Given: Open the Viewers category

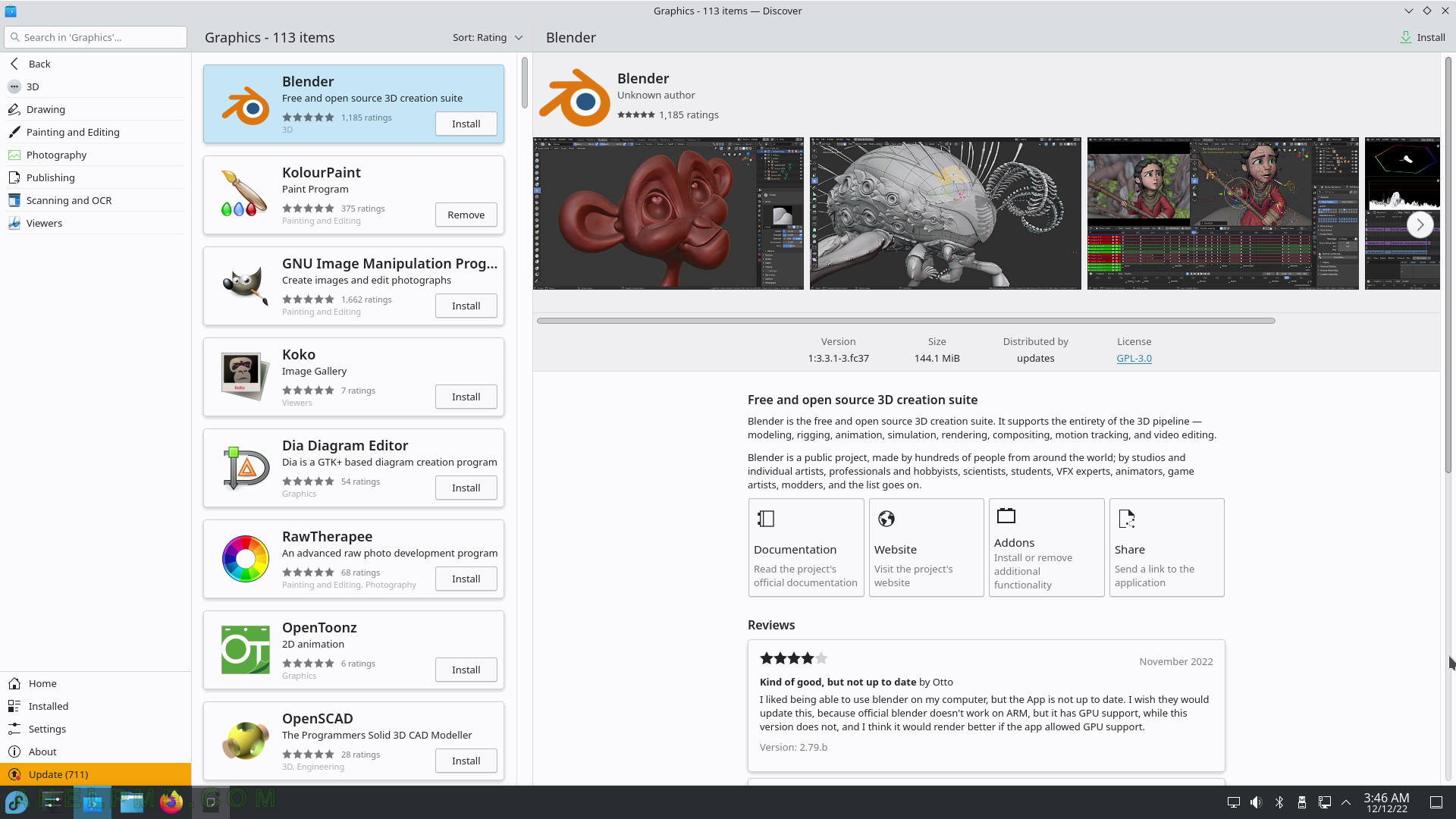Looking at the screenshot, I should tap(96, 223).
